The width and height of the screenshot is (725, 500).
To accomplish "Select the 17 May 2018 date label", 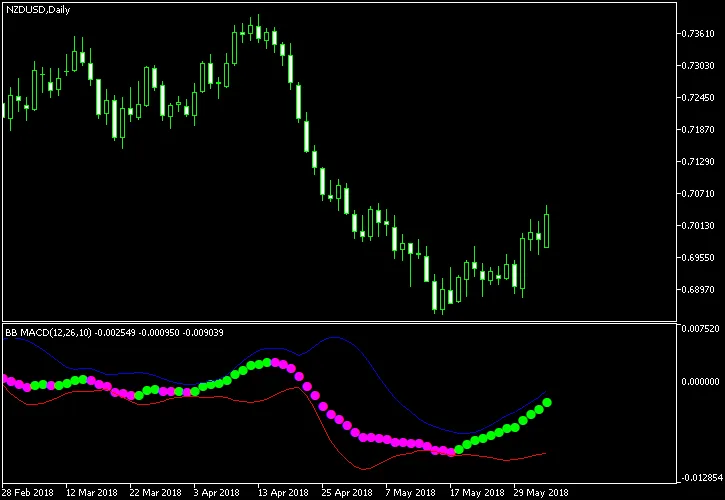I will 477,492.
